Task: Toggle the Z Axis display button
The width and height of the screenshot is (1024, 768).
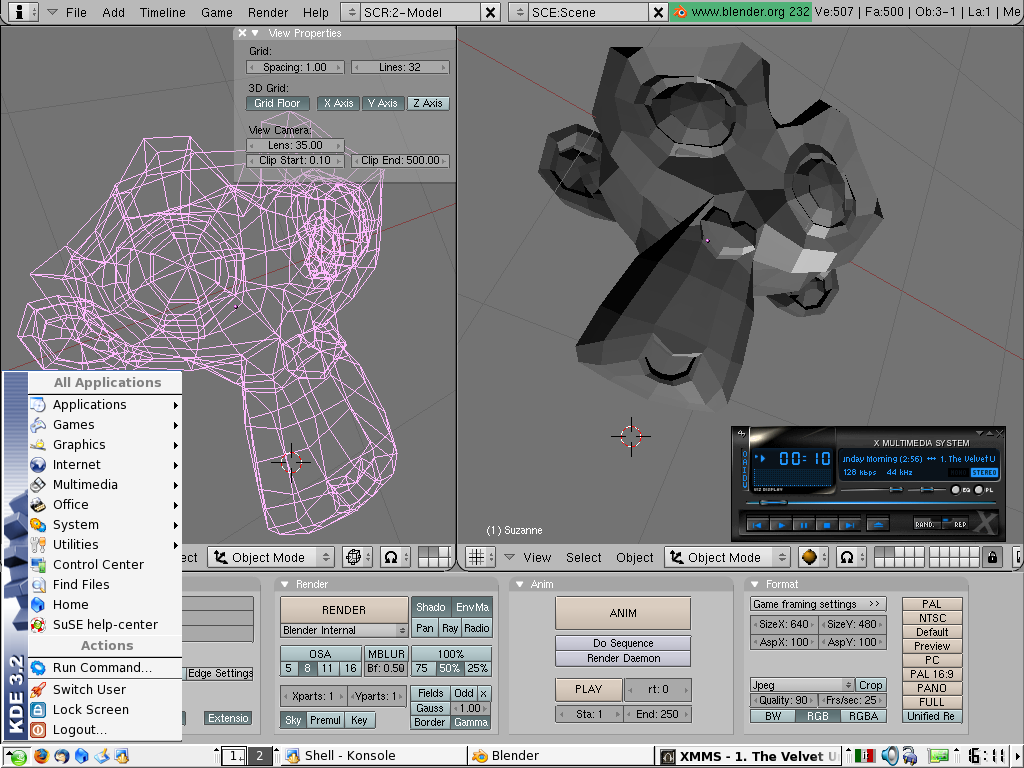Action: [427, 103]
